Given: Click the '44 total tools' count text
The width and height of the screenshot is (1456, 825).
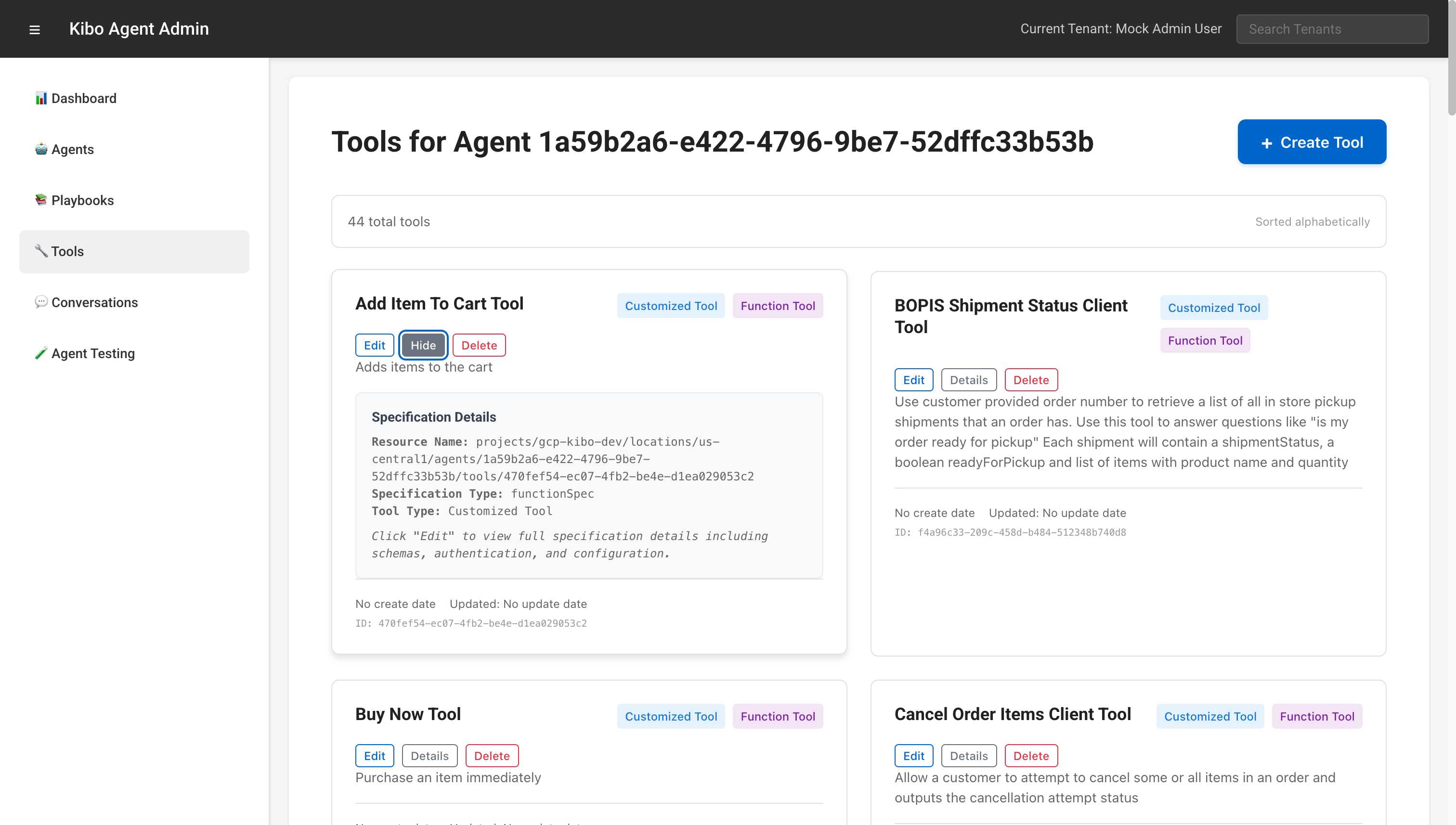Looking at the screenshot, I should pyautogui.click(x=389, y=221).
